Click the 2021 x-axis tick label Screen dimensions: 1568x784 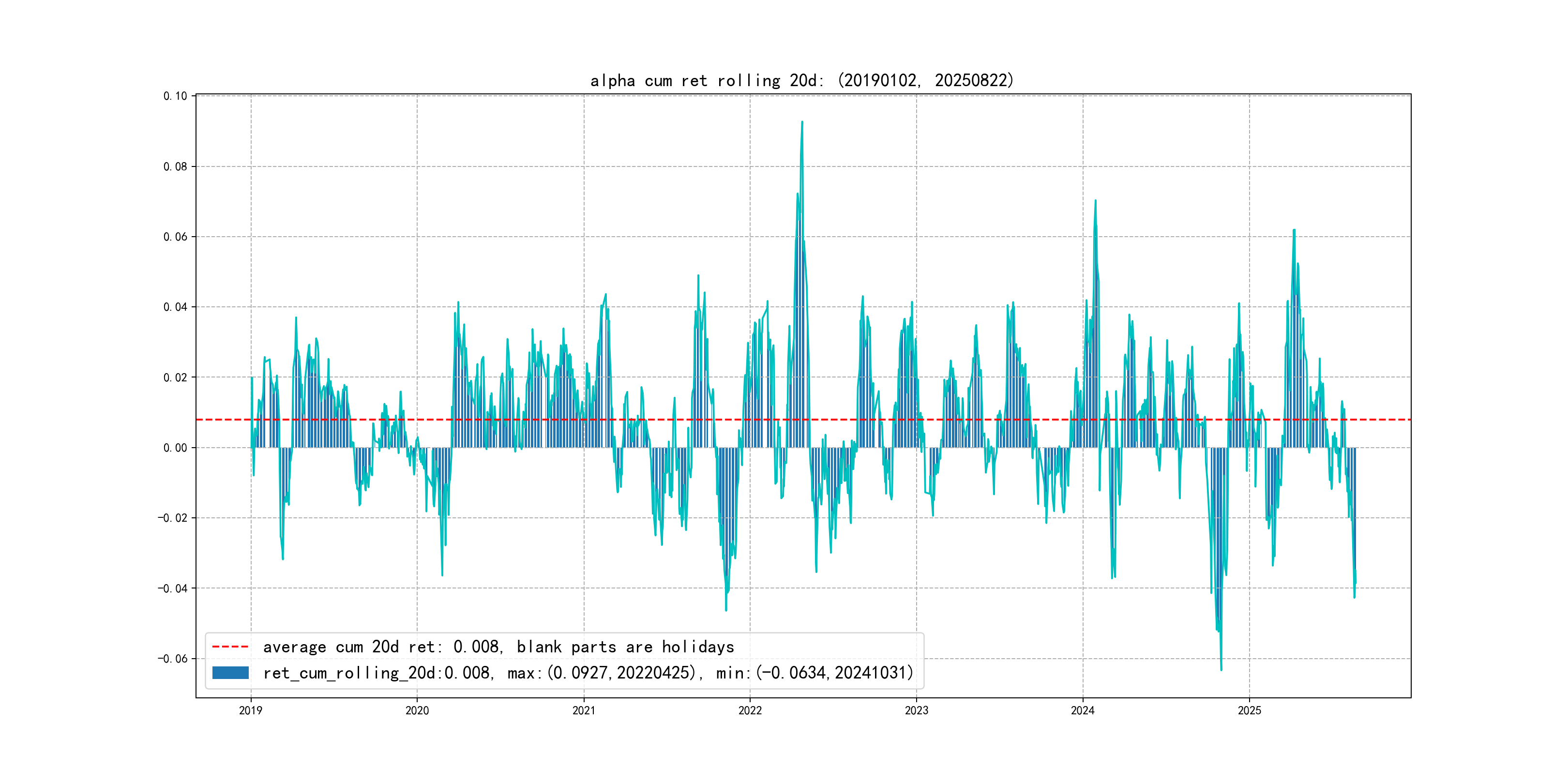coord(584,710)
